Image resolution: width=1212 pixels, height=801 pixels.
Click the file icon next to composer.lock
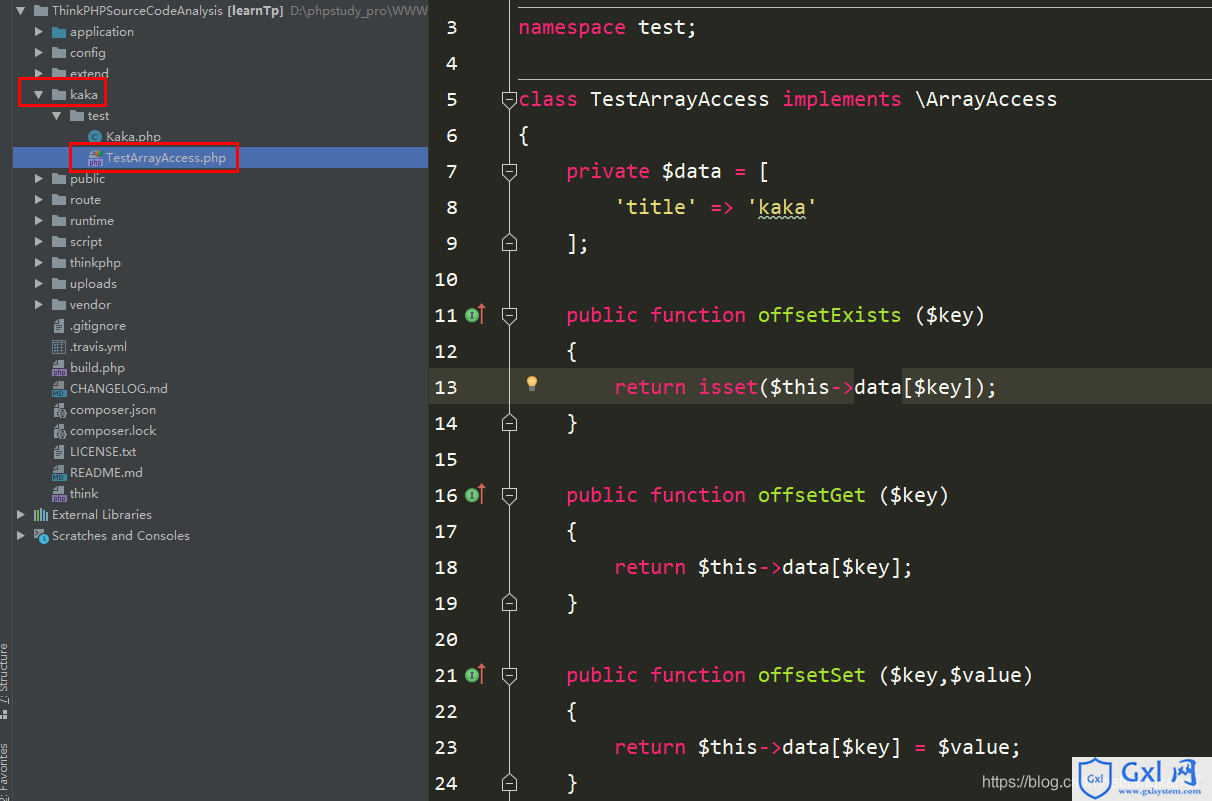59,431
